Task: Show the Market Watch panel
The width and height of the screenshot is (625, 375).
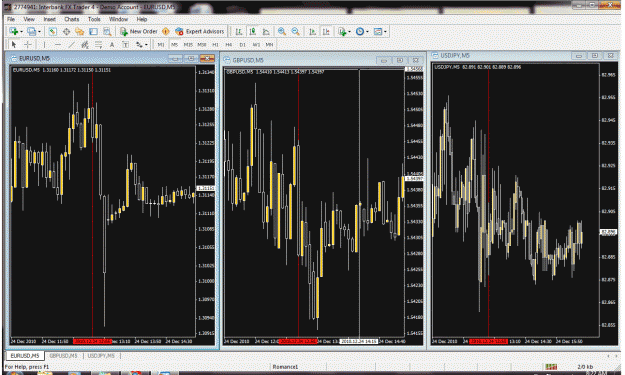Action: click(53, 31)
